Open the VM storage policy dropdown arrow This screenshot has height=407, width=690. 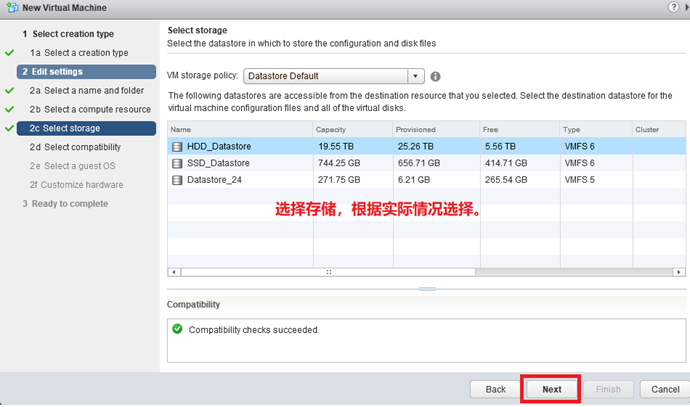pyautogui.click(x=415, y=76)
